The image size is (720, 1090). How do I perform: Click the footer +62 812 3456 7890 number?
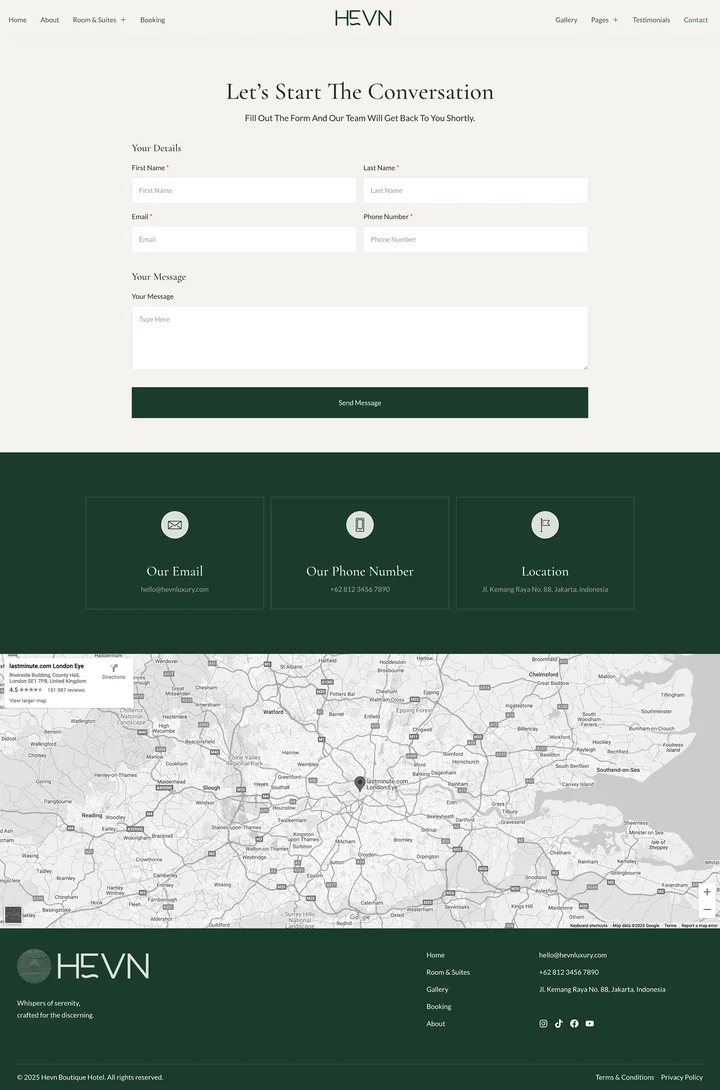568,972
